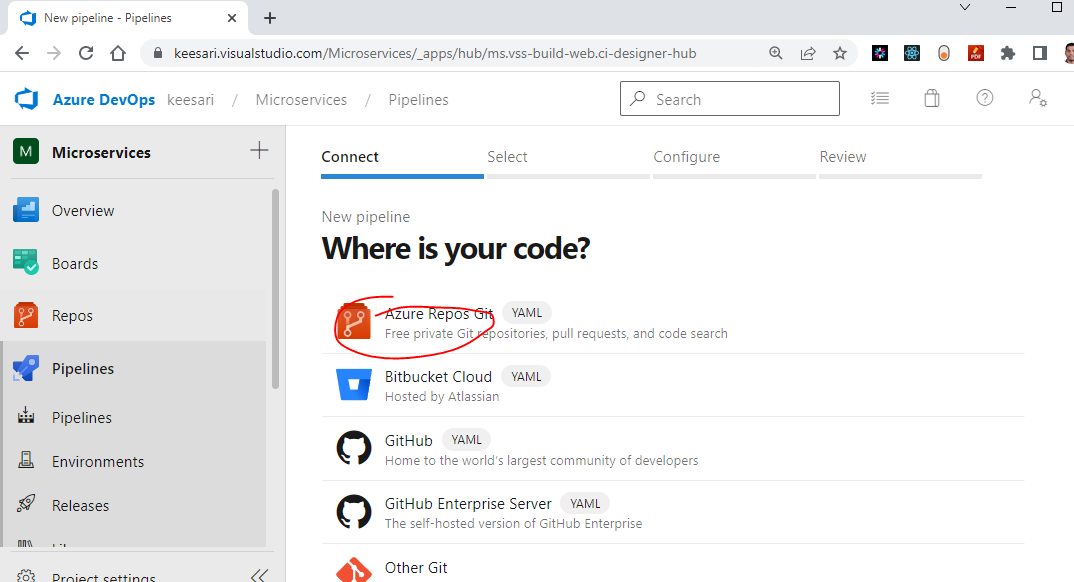Open the Pipelines breadcrumb link
The height and width of the screenshot is (582, 1074).
(419, 99)
